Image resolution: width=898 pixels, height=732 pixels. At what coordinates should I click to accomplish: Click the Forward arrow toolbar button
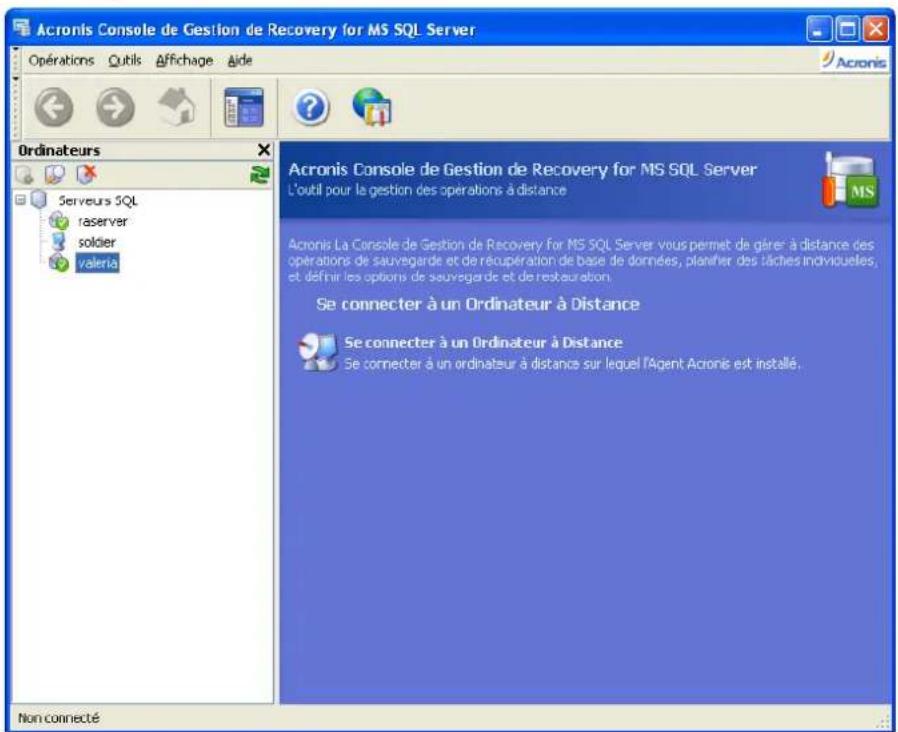pyautogui.click(x=115, y=107)
